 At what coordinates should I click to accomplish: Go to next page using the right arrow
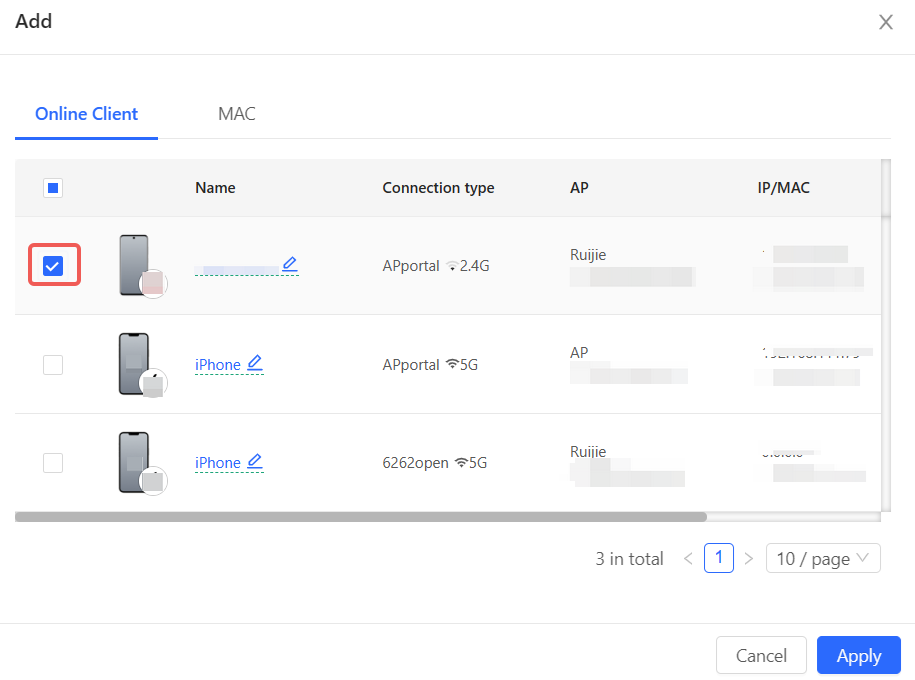748,559
